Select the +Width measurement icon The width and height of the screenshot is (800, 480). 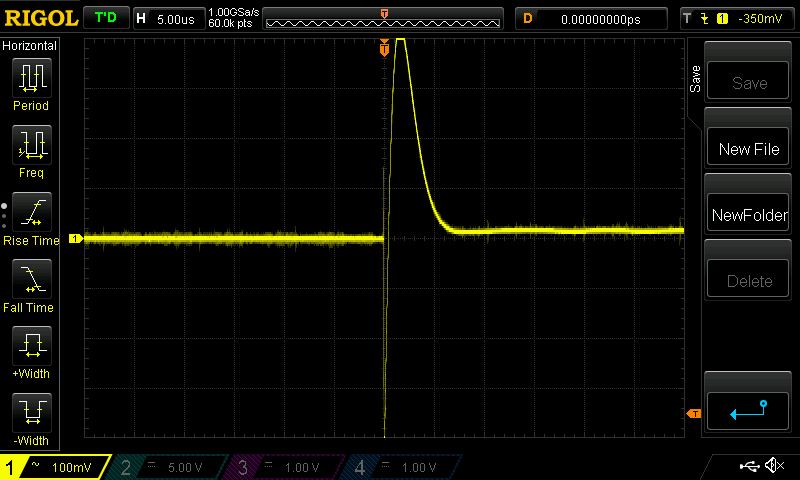[32, 345]
